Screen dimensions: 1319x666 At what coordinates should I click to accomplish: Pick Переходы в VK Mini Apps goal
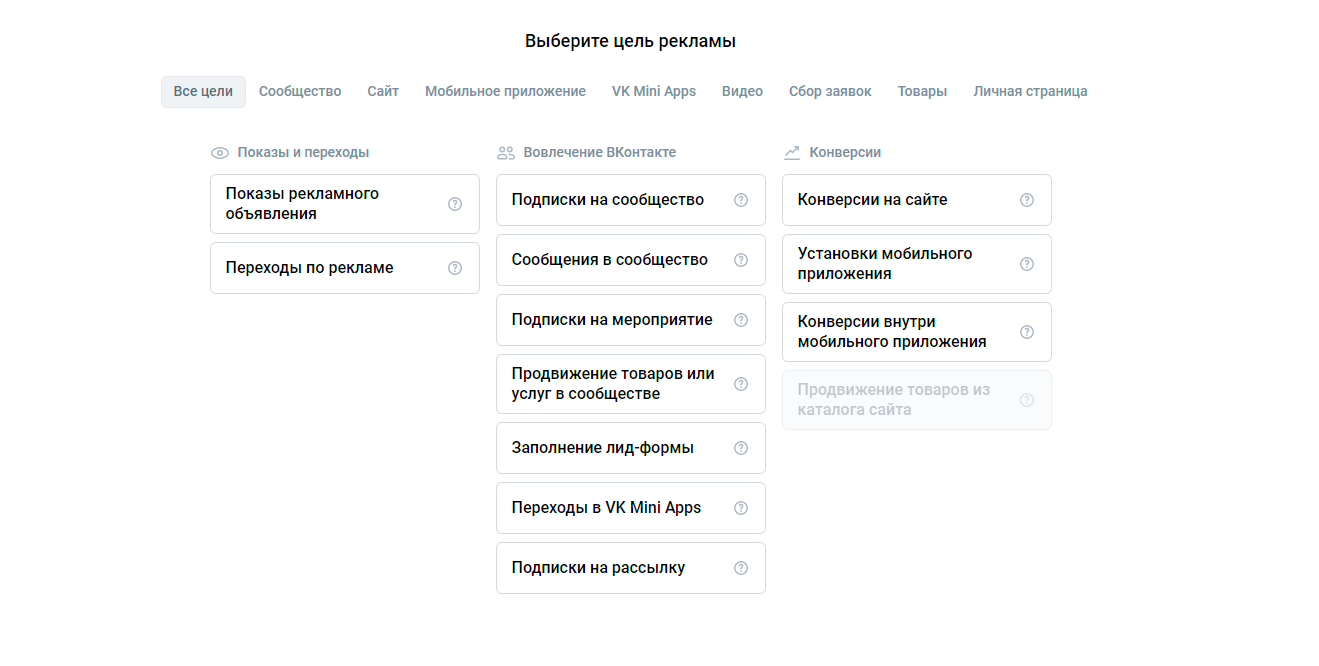click(606, 508)
